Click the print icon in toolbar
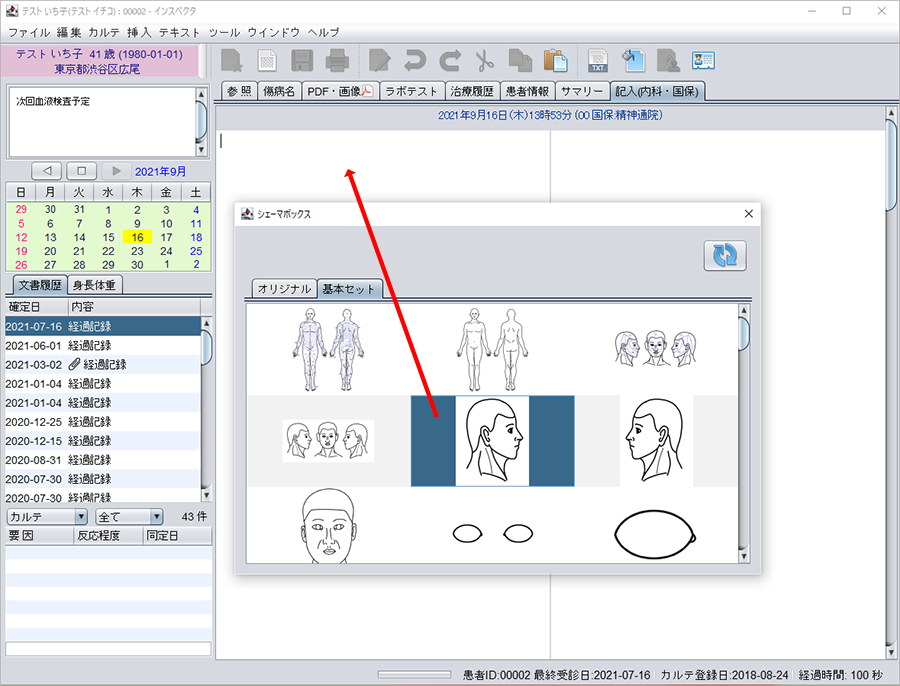Viewport: 900px width, 686px height. pos(337,61)
